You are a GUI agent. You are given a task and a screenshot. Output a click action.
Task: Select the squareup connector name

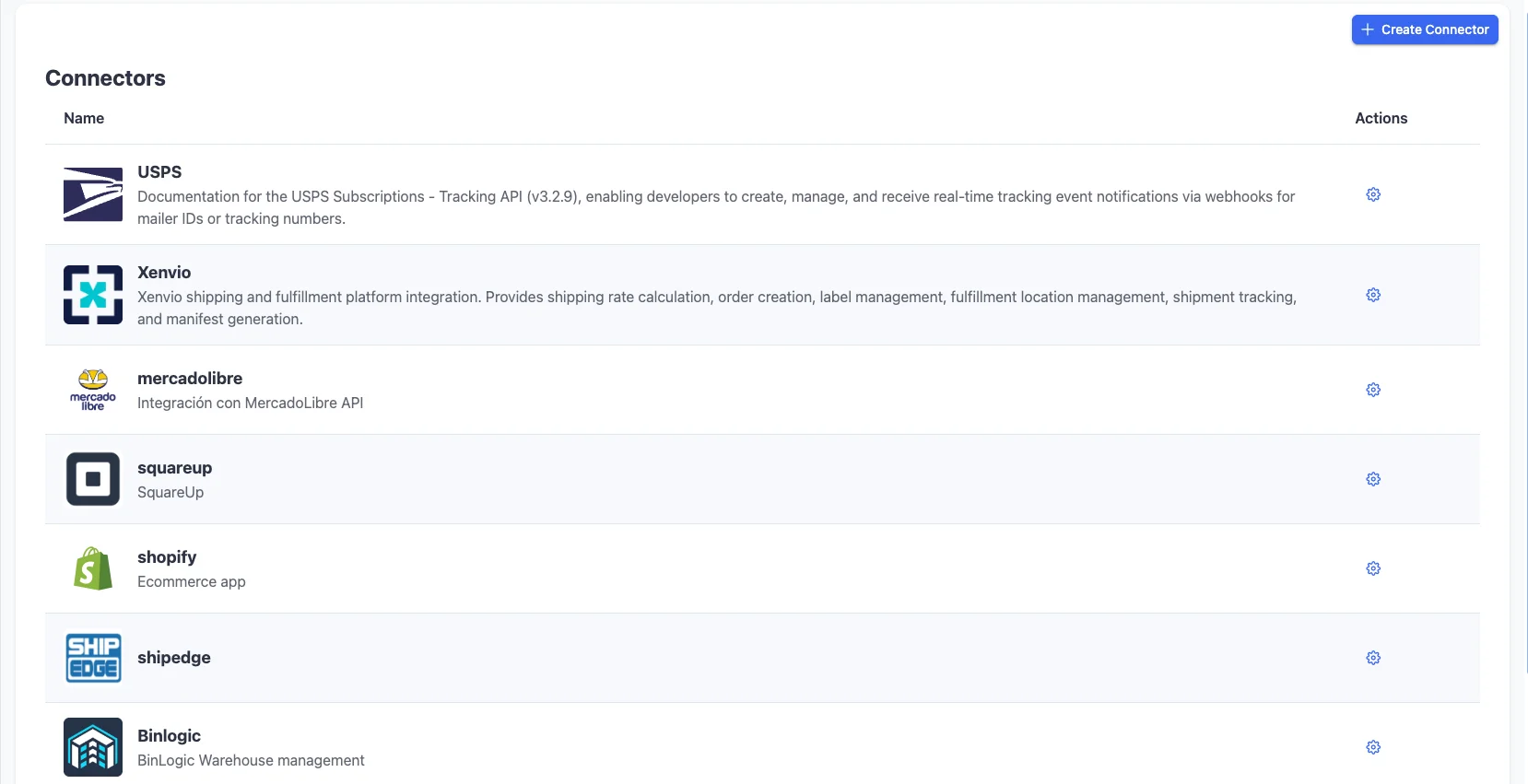(x=175, y=468)
